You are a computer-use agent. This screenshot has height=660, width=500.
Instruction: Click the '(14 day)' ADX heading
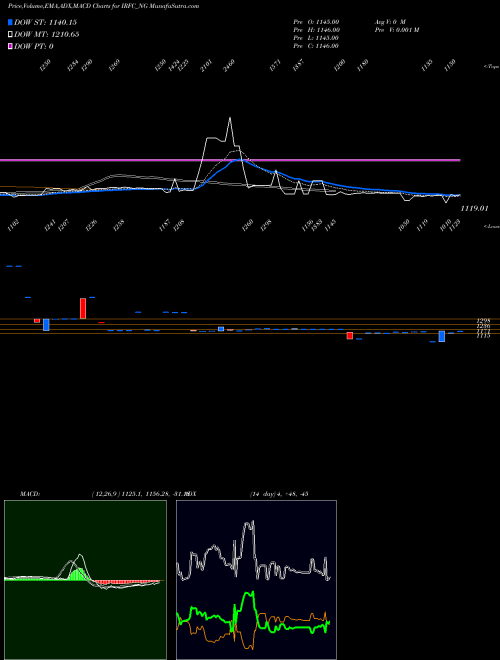pyautogui.click(x=262, y=494)
